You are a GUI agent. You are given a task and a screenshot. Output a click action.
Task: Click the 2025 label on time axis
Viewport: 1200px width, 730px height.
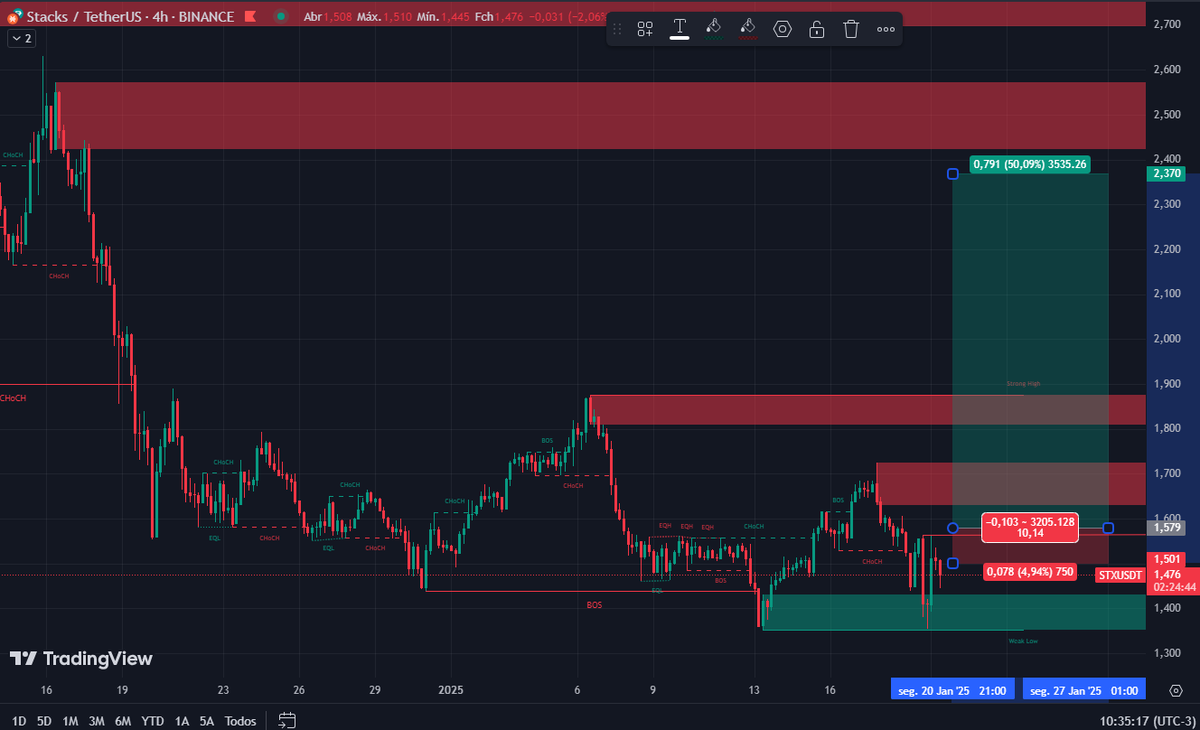tap(450, 690)
